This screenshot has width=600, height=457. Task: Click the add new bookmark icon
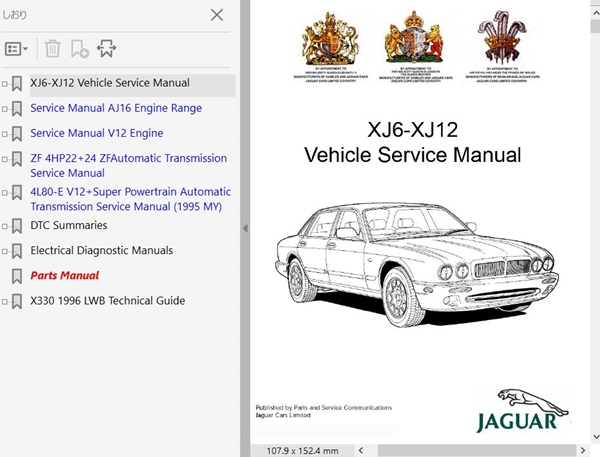coord(80,49)
